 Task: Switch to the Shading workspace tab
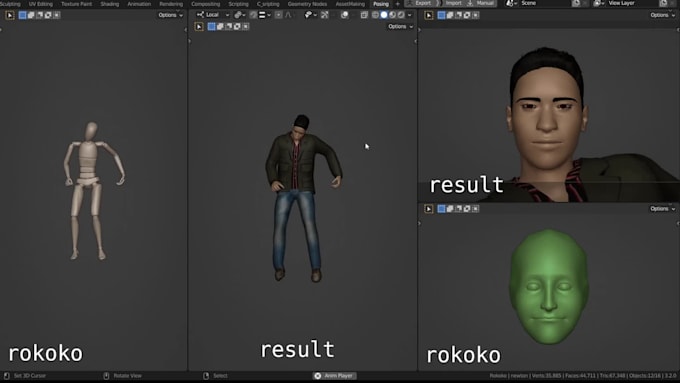tap(110, 4)
